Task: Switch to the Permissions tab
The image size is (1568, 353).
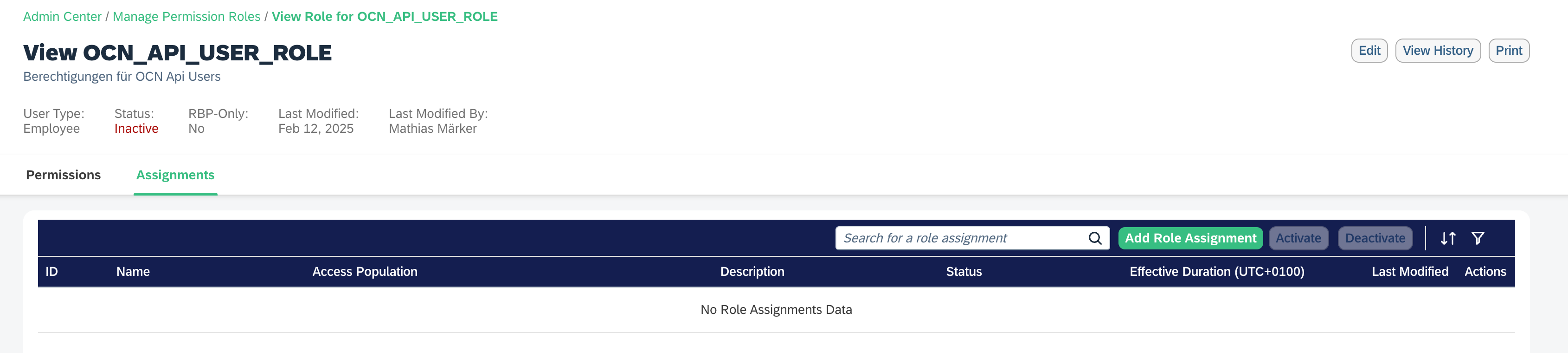Action: coord(63,175)
